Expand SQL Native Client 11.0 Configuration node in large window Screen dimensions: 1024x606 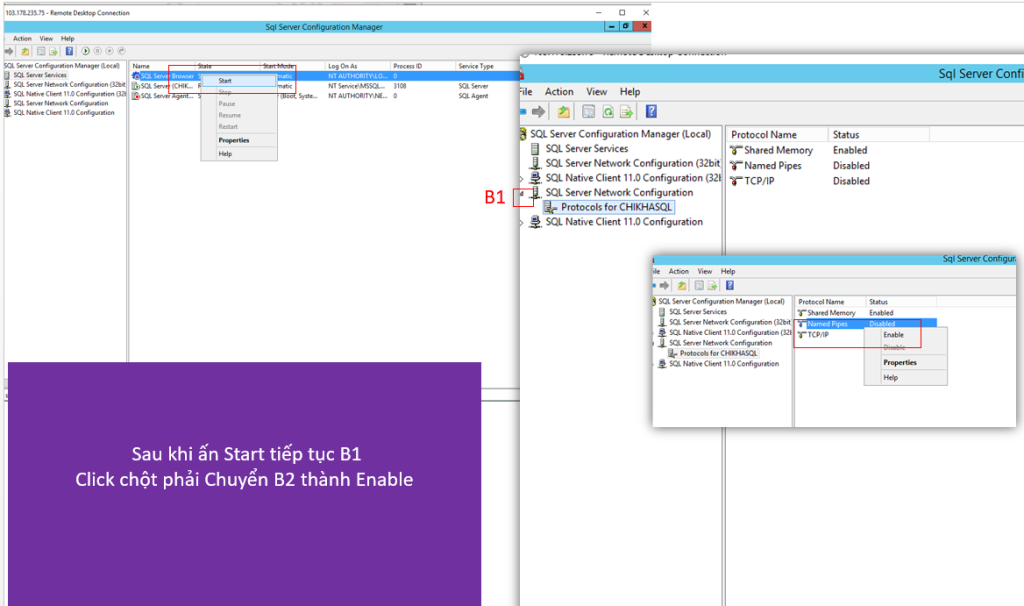(x=521, y=223)
